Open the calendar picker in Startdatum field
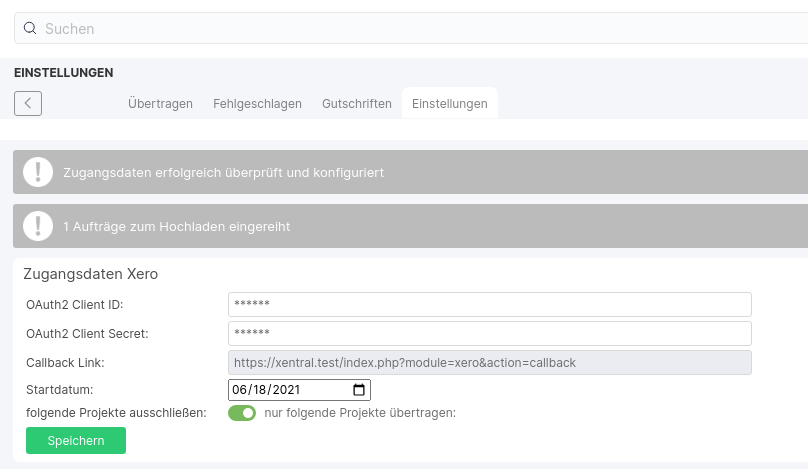The width and height of the screenshot is (808, 469). (x=360, y=390)
